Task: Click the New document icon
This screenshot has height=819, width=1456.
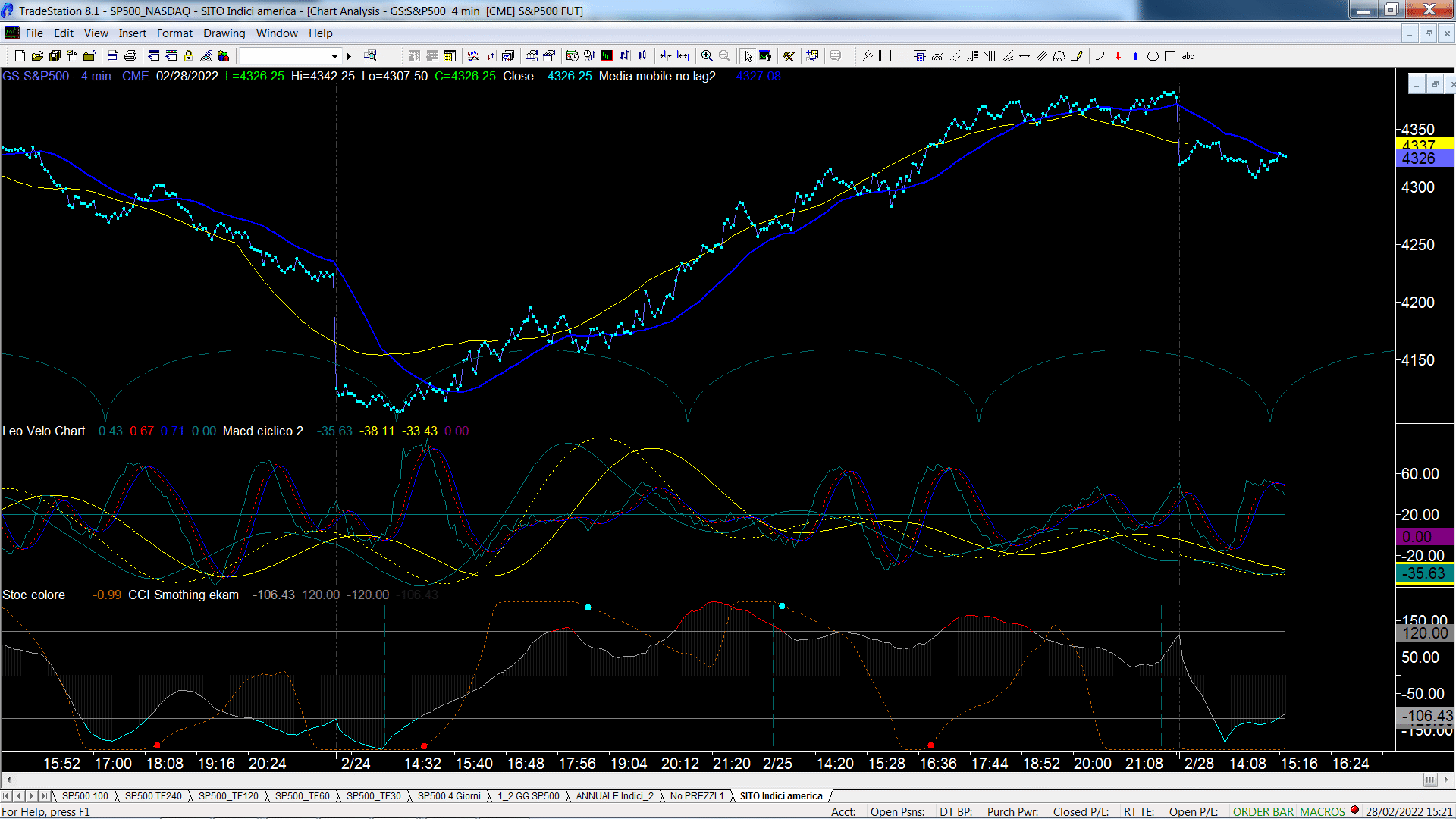Action: 20,56
